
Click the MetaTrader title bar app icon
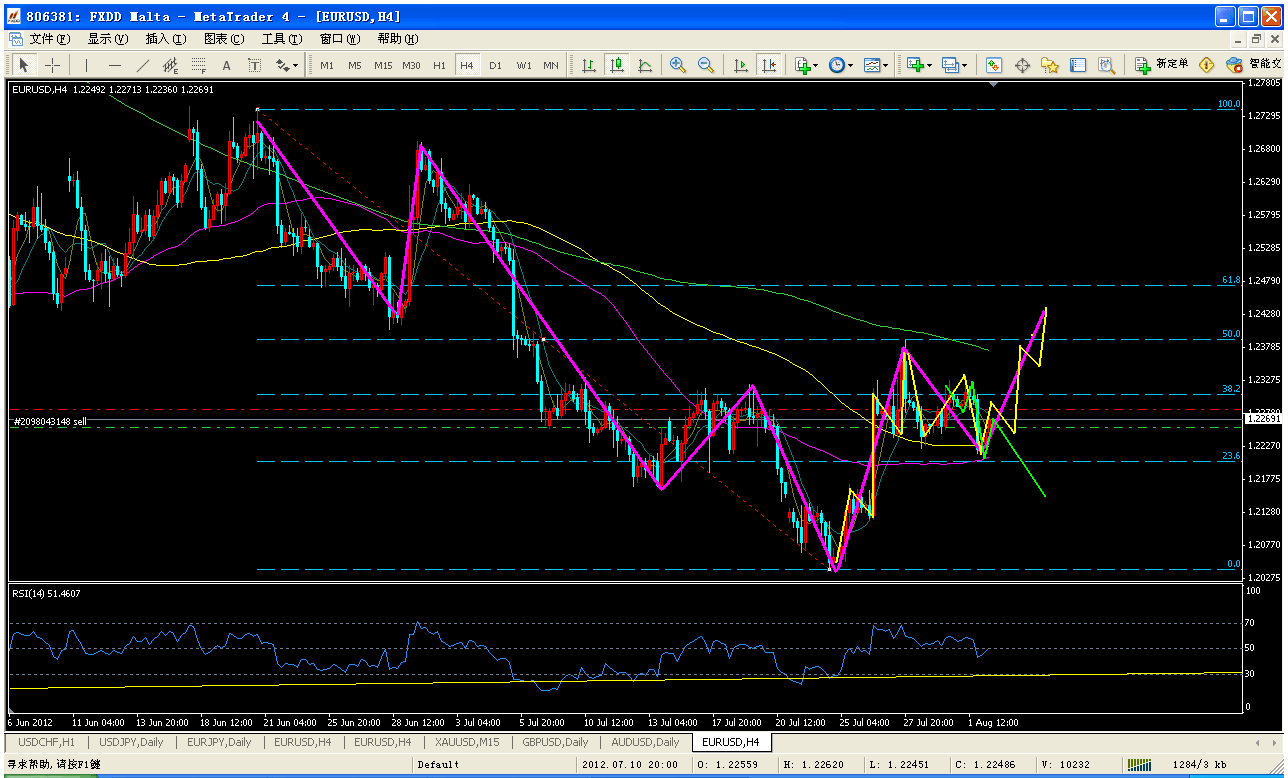(13, 16)
